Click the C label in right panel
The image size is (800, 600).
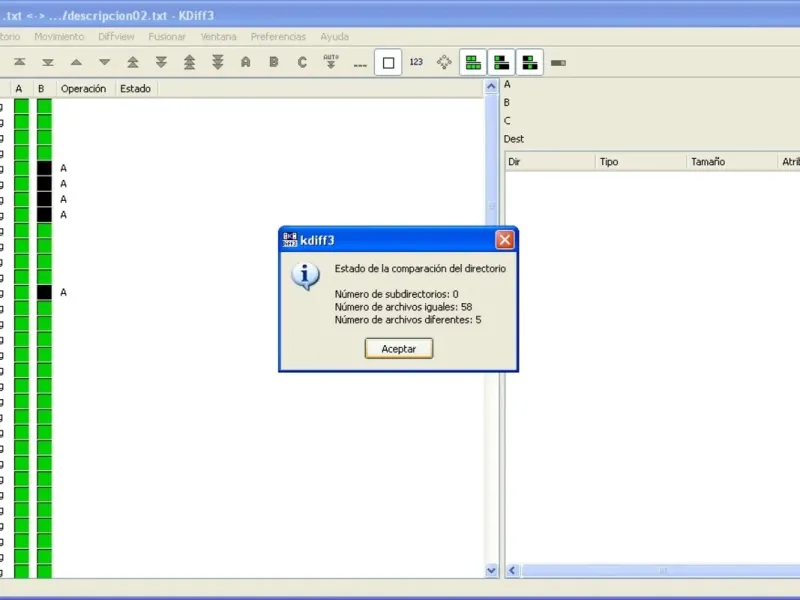(507, 120)
